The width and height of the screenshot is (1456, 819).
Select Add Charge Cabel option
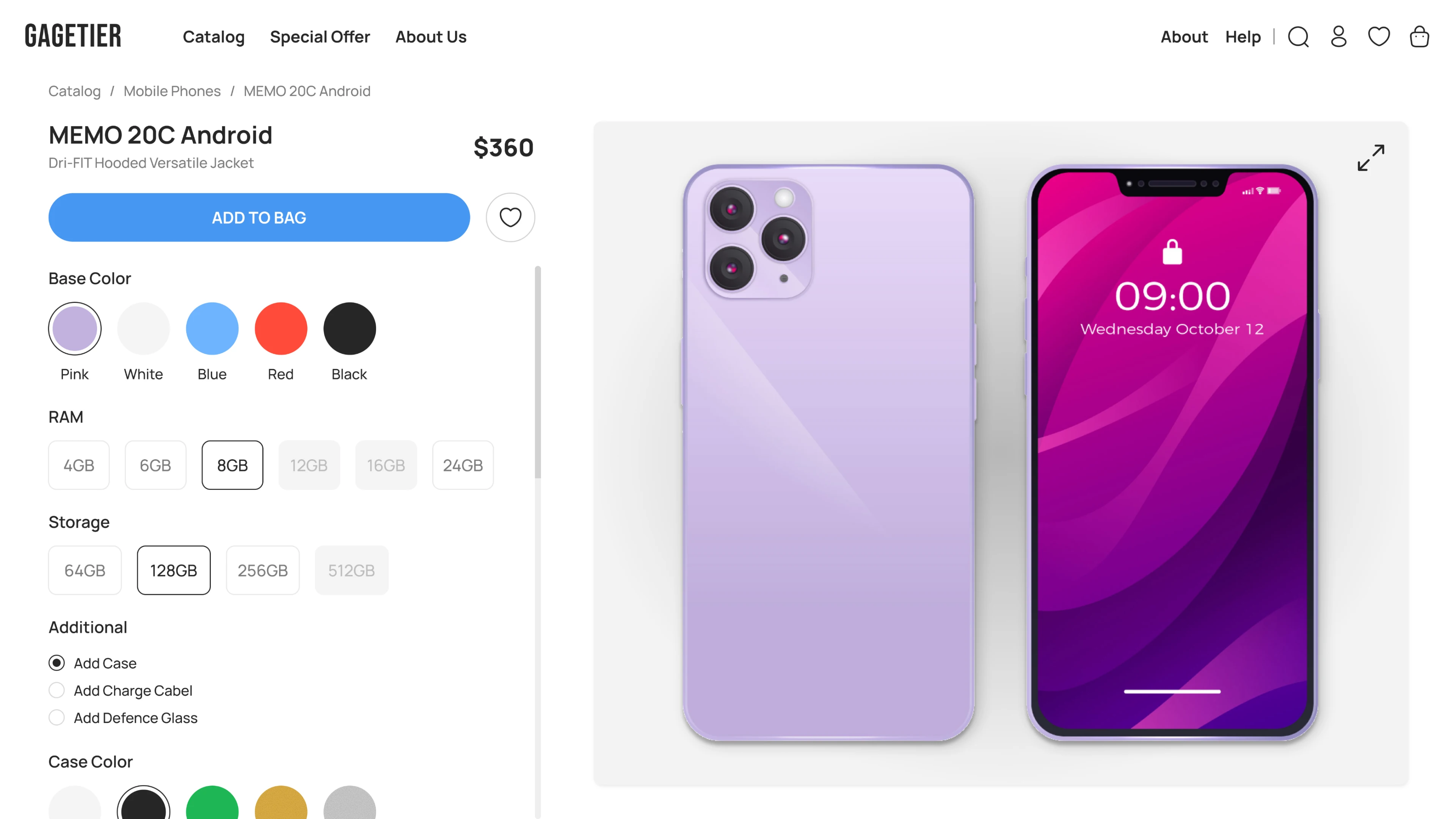[x=56, y=690]
